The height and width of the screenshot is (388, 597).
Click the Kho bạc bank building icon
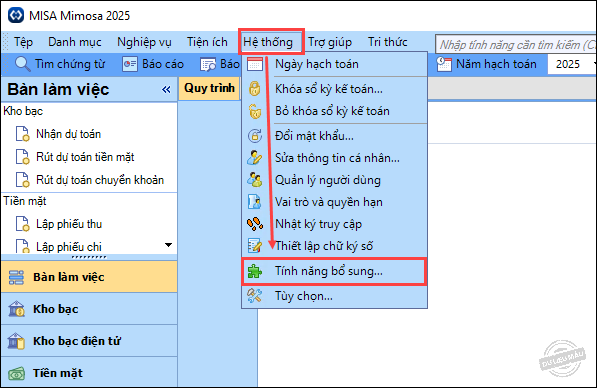pos(16,309)
